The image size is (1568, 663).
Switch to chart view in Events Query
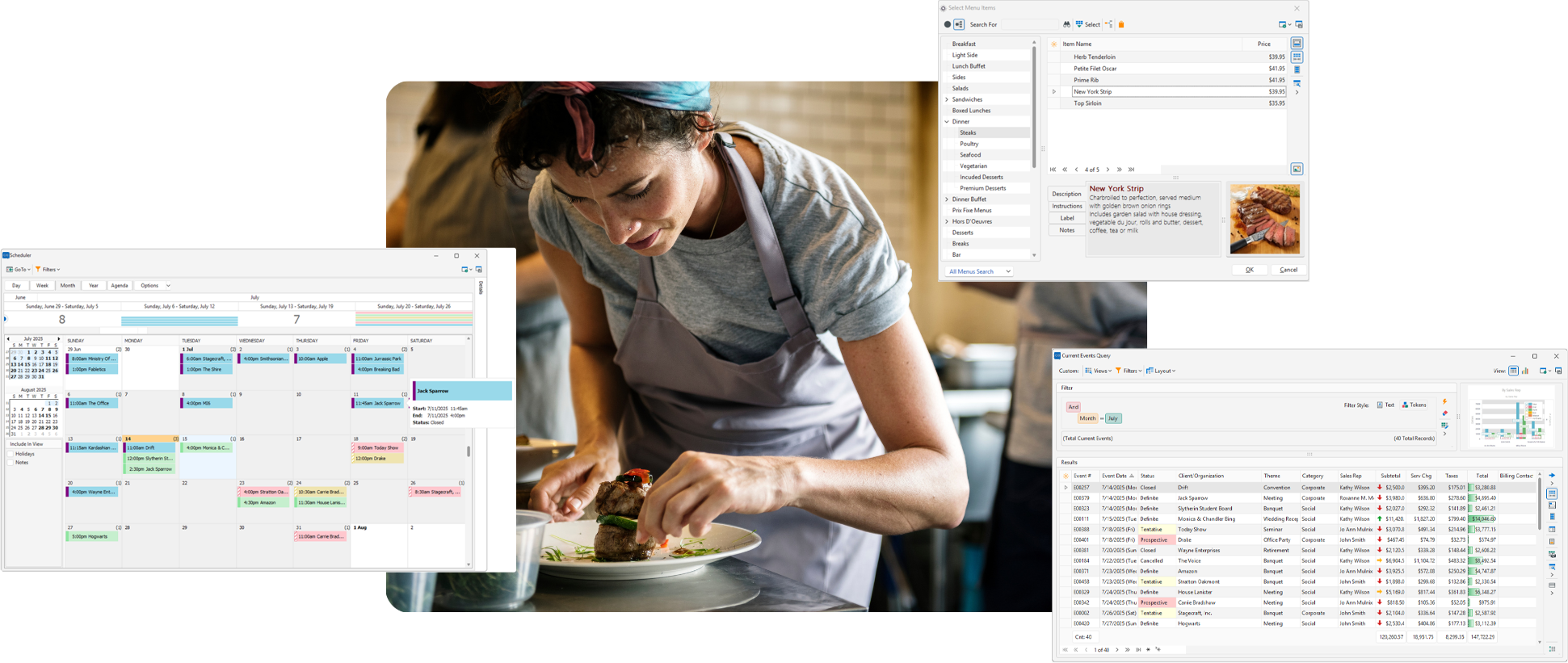coord(1525,371)
